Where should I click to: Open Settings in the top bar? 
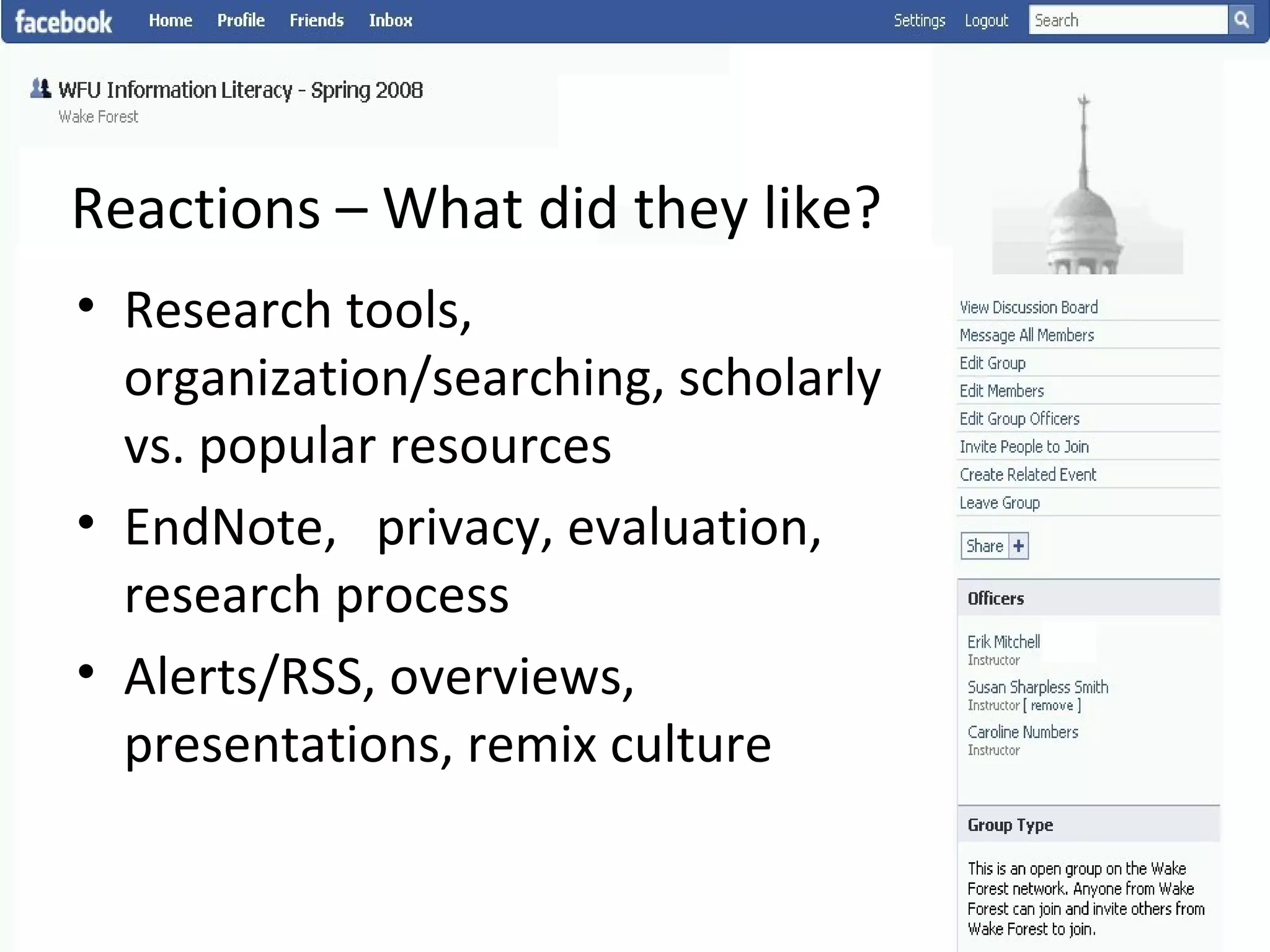click(x=919, y=20)
